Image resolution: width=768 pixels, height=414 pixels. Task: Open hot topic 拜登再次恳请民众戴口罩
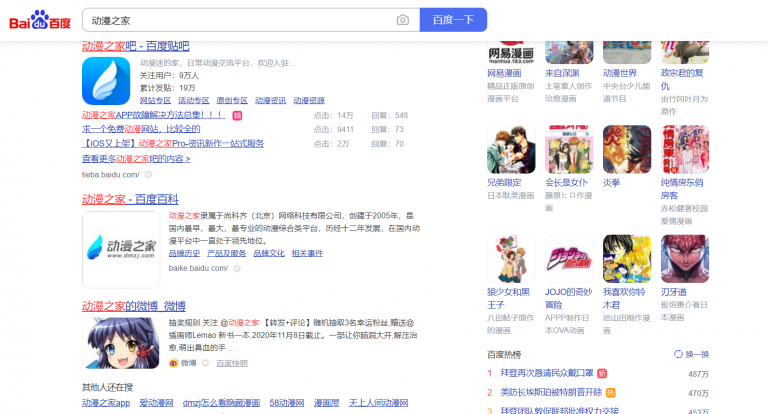point(547,373)
